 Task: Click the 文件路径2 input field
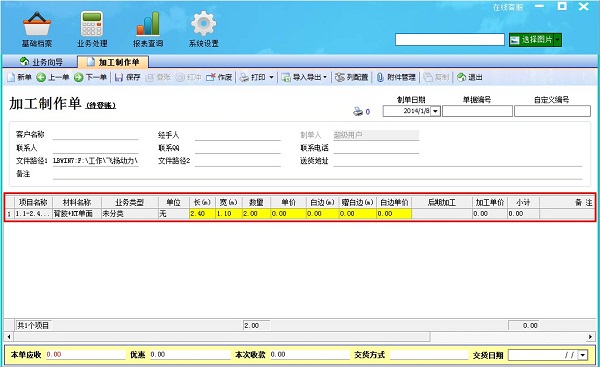[238, 161]
